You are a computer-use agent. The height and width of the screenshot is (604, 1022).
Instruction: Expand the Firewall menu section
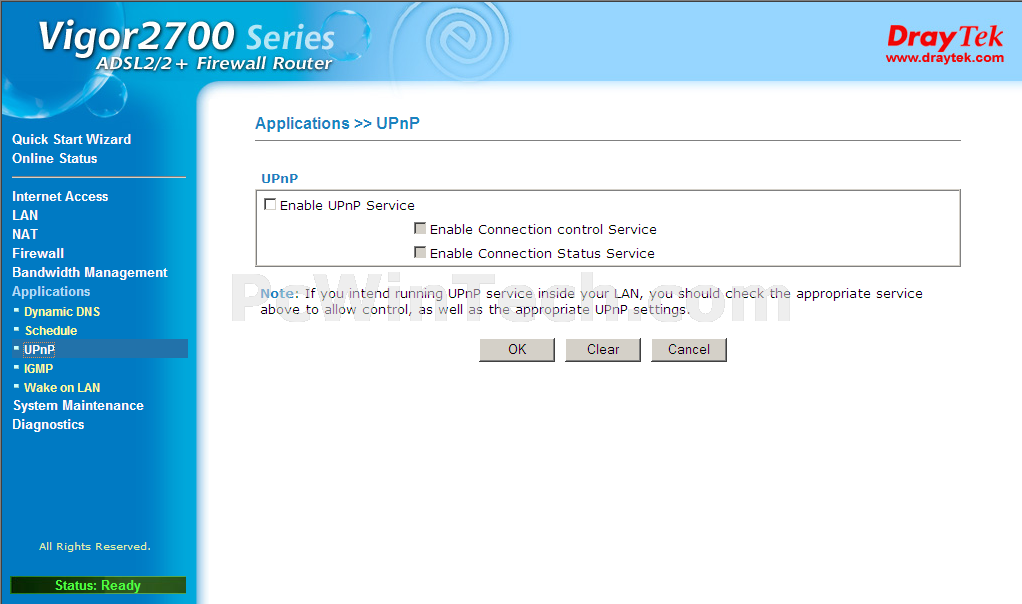coord(38,253)
